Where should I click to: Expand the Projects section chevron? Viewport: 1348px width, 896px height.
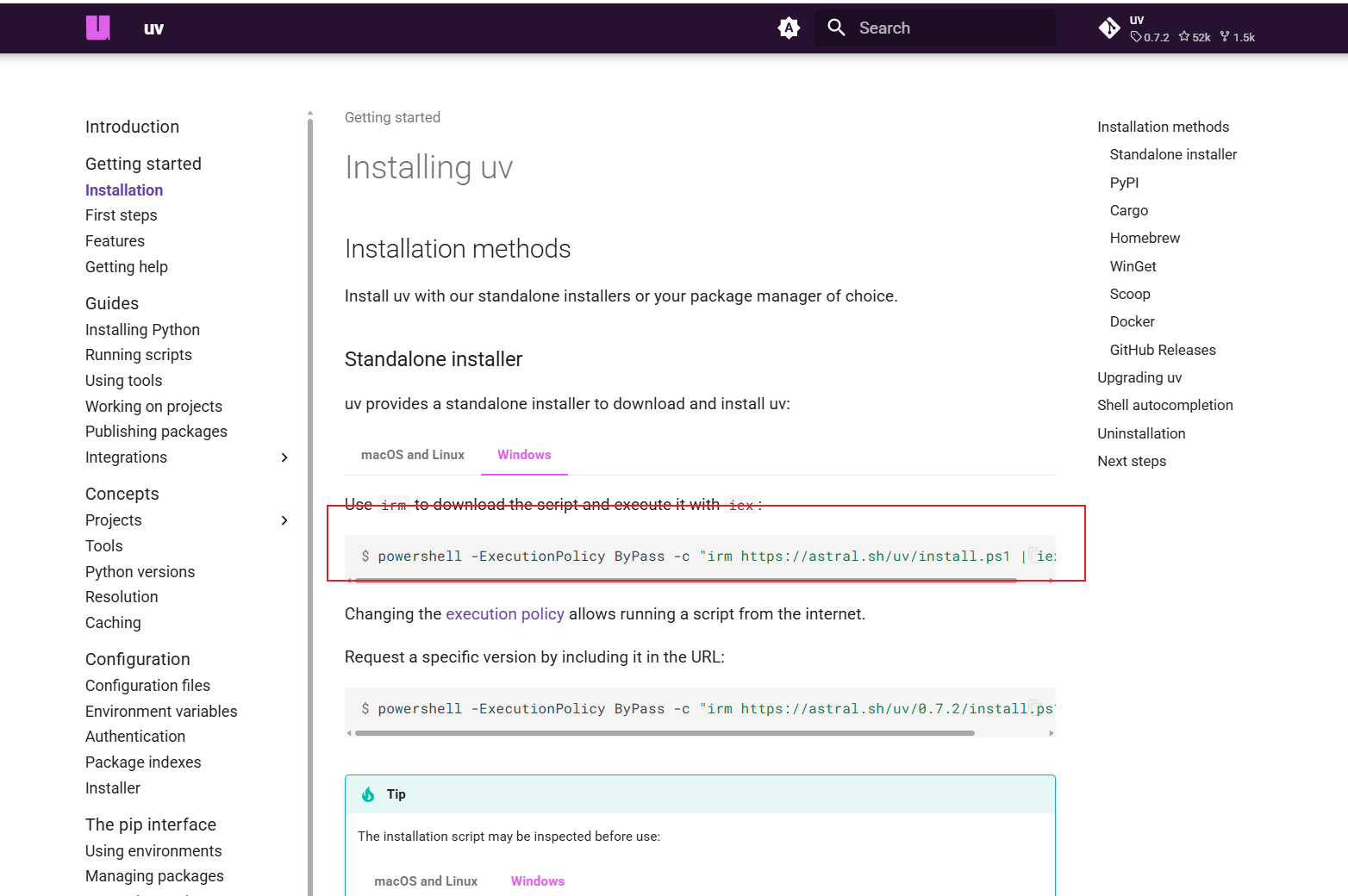coord(284,520)
